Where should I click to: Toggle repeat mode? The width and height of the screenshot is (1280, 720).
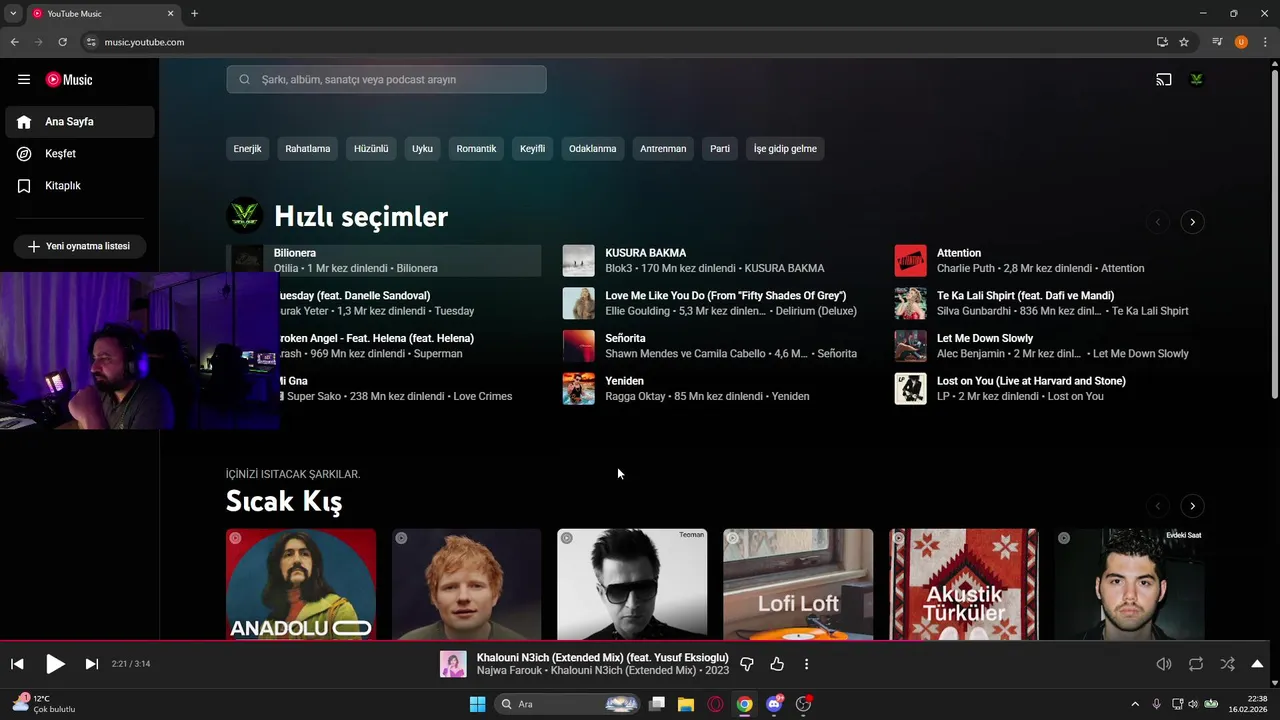(x=1196, y=664)
